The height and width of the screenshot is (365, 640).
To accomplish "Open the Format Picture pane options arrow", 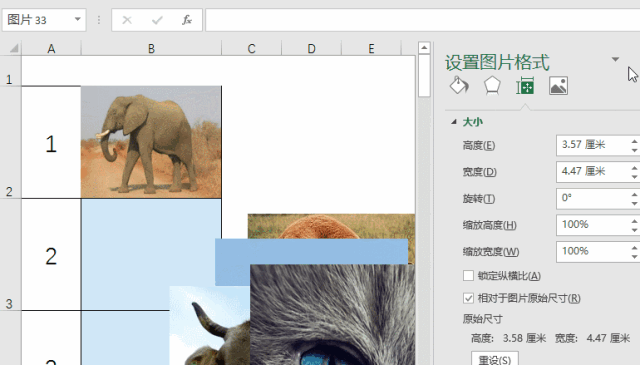I will click(x=615, y=60).
